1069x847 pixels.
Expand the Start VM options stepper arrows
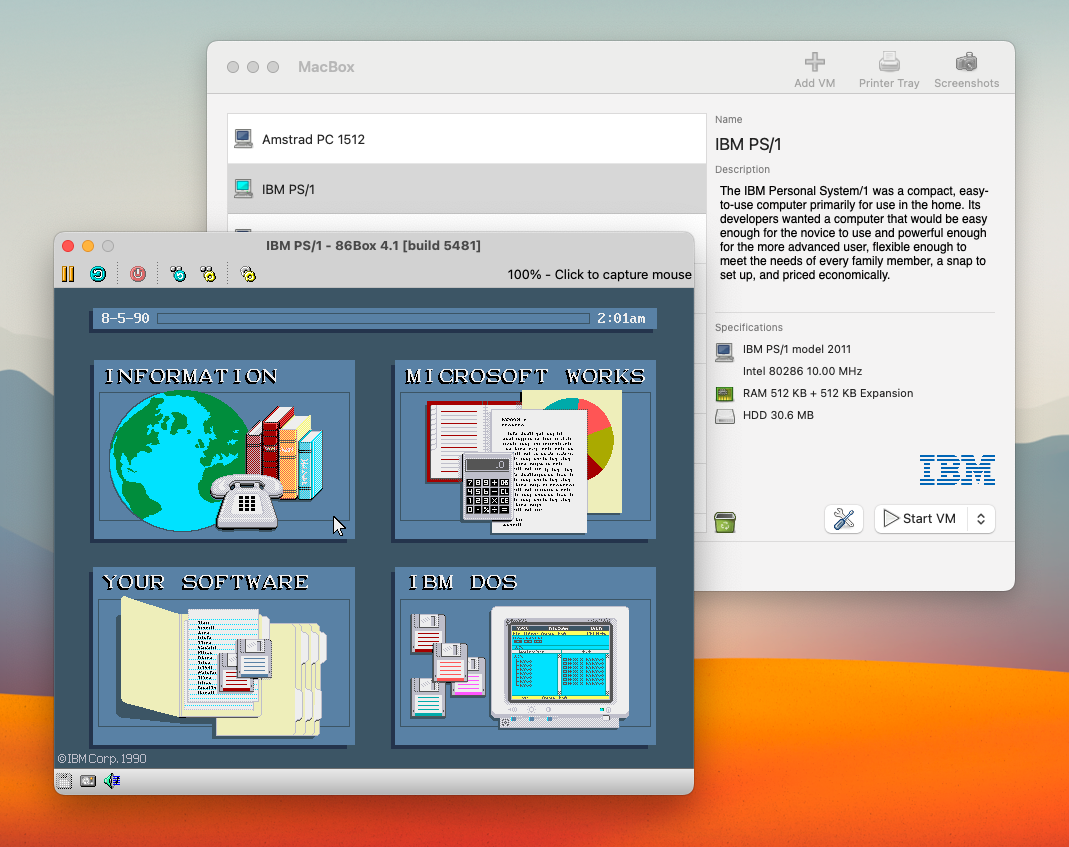[981, 519]
